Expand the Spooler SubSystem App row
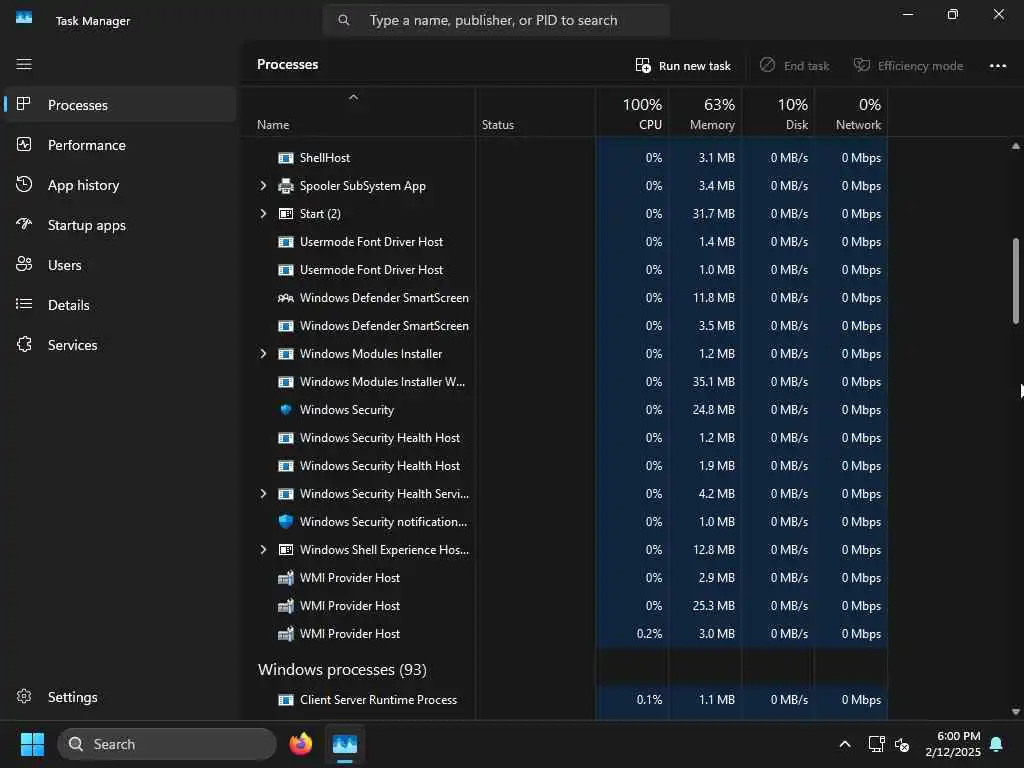 (263, 186)
